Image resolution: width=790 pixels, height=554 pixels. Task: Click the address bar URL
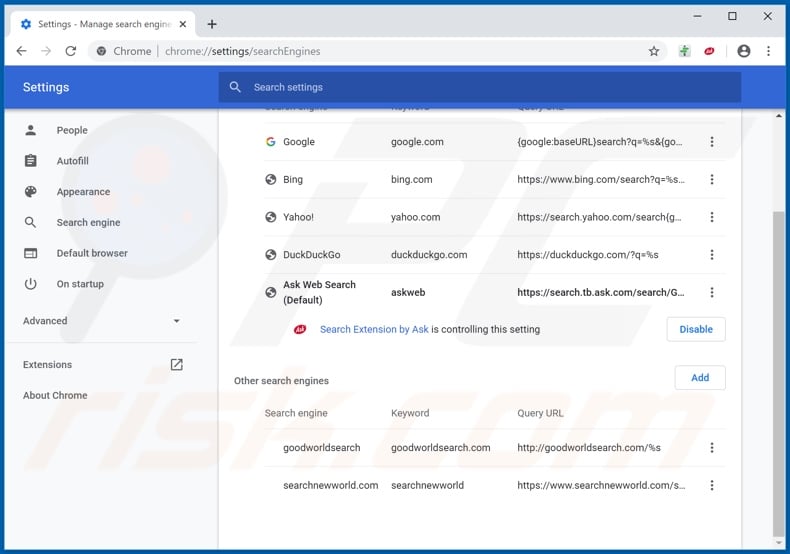(x=242, y=51)
